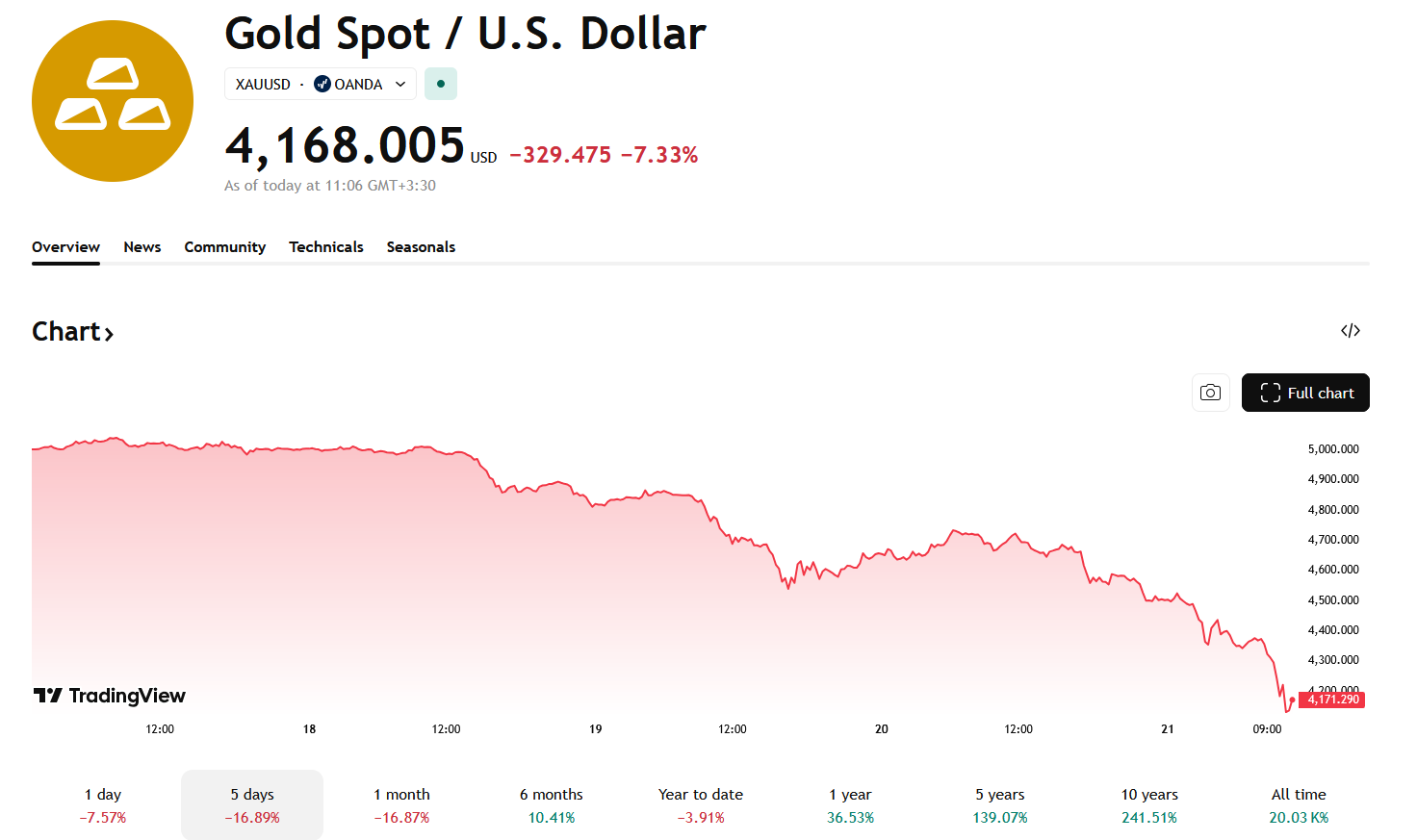Go to the Technicals tab

point(326,247)
